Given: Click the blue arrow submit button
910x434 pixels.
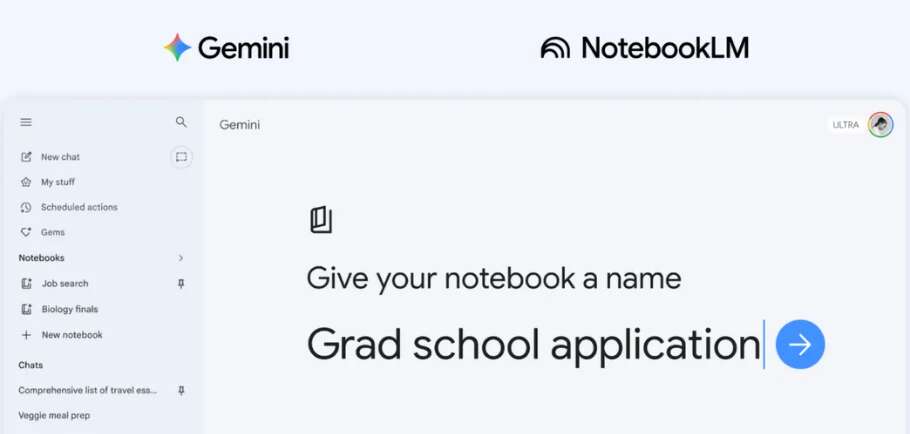Looking at the screenshot, I should pyautogui.click(x=800, y=345).
